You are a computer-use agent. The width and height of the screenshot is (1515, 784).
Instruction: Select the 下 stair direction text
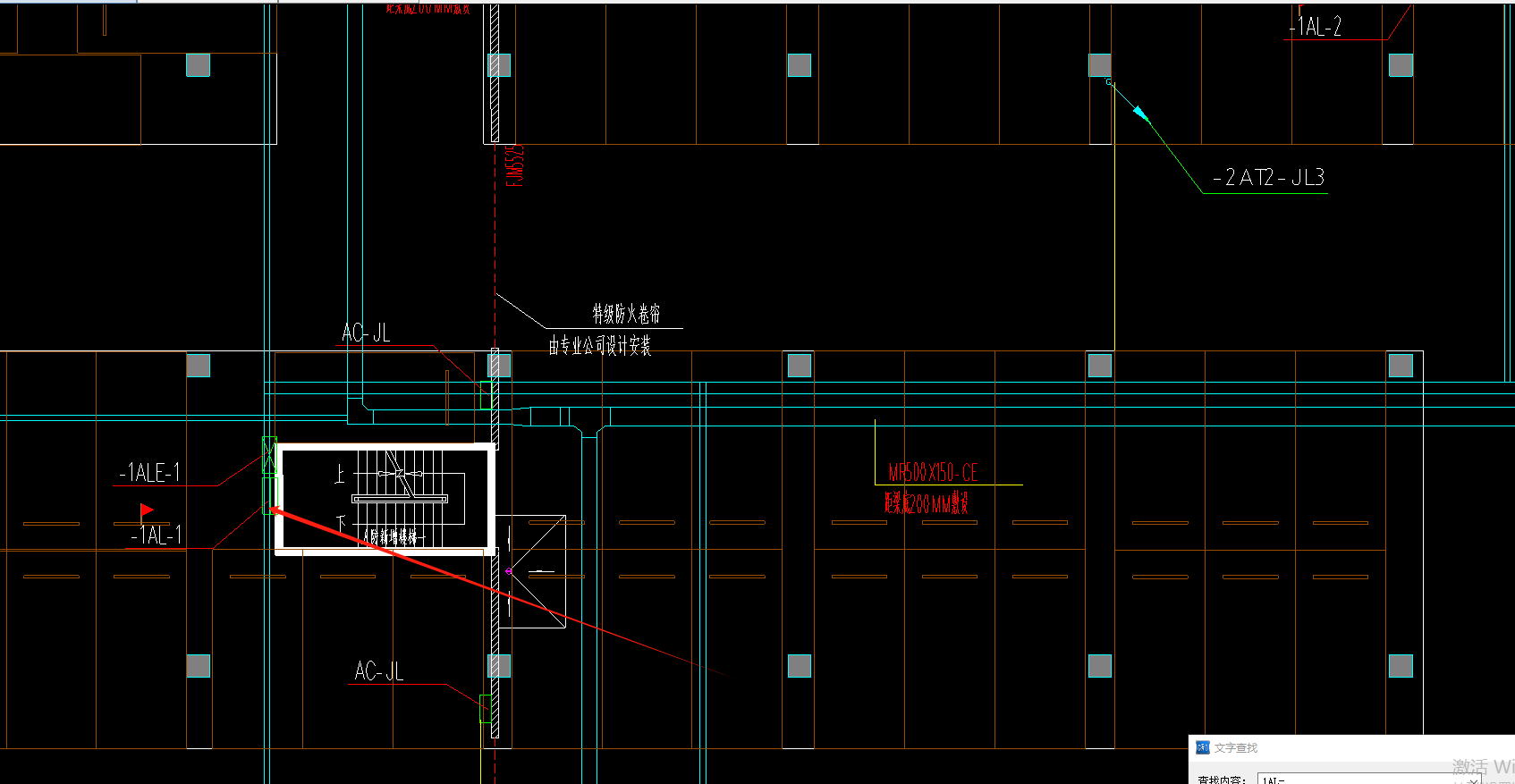[x=340, y=524]
